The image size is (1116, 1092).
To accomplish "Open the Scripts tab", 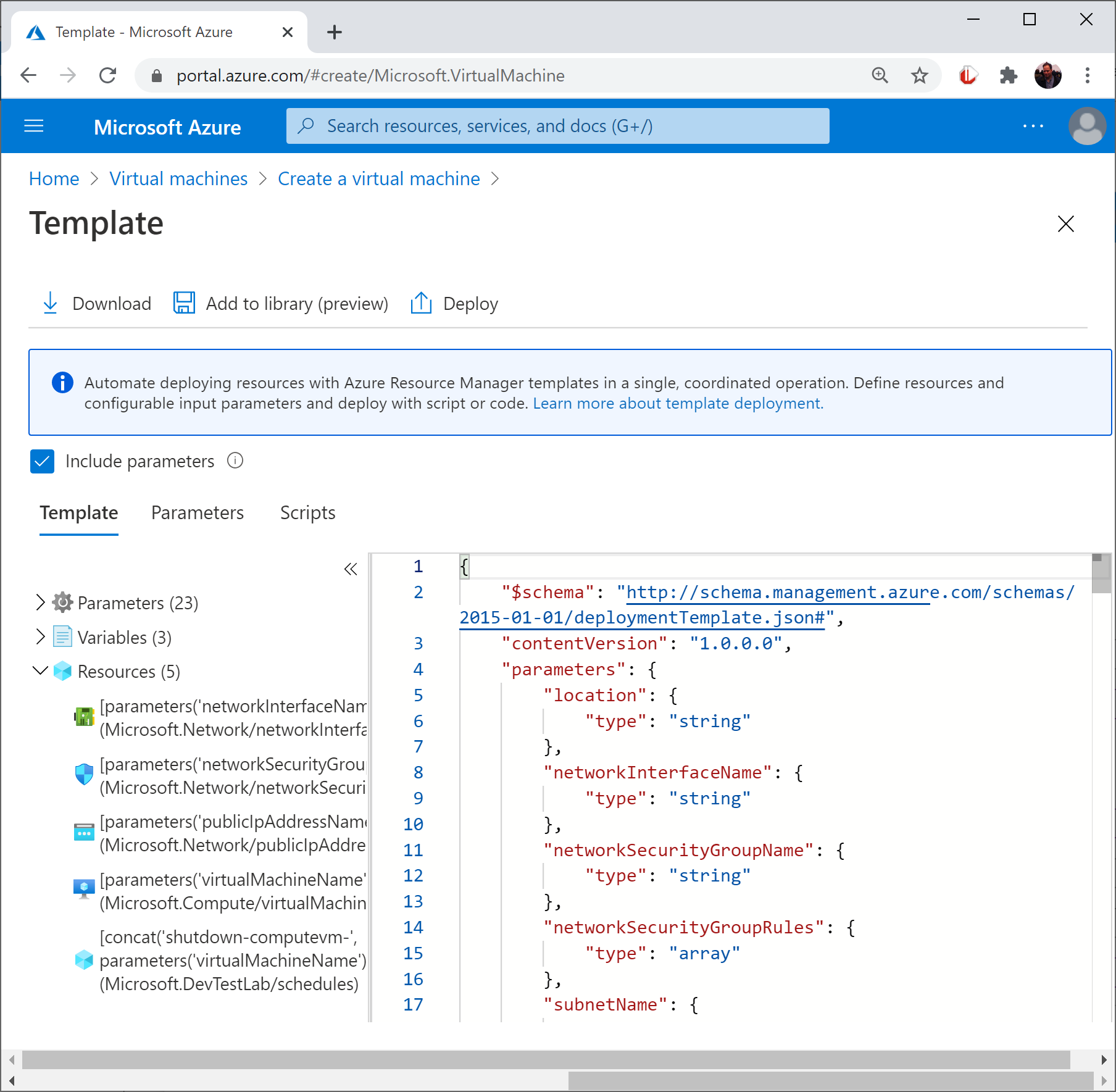I will pyautogui.click(x=307, y=513).
